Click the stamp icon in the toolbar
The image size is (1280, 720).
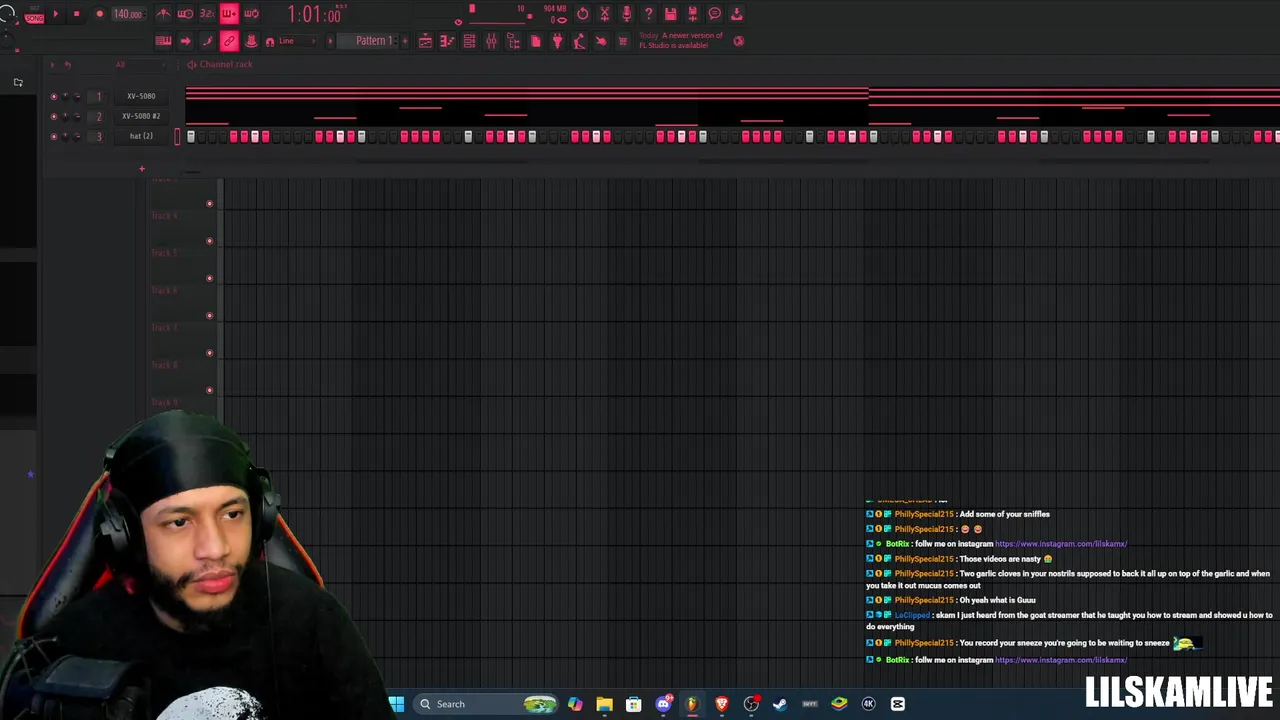(251, 41)
